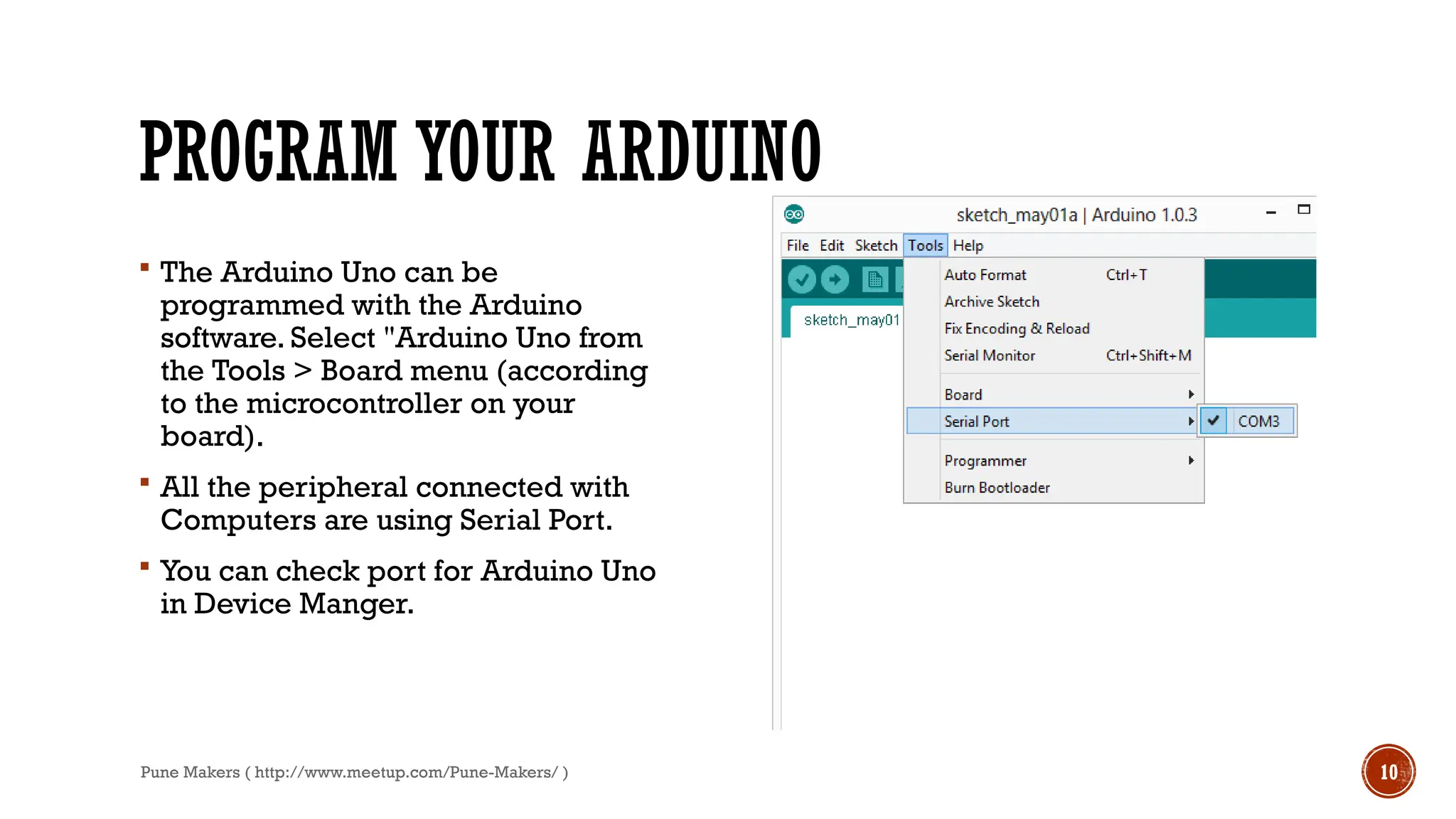Click the Verify checkmark toolbar icon
This screenshot has width=1456, height=819.
click(801, 280)
